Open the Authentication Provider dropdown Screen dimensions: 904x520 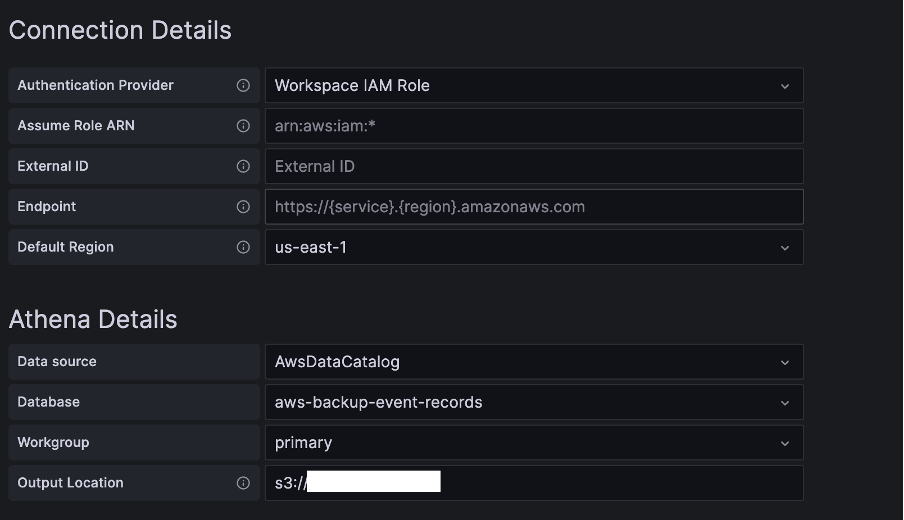pos(534,85)
